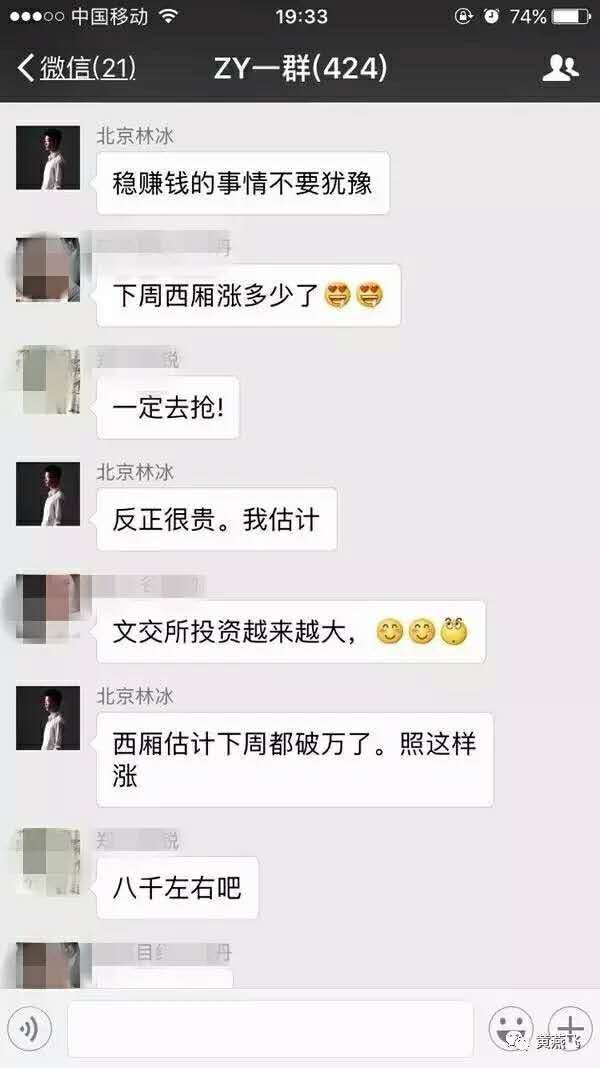Viewport: 600px width, 1068px height.
Task: Tap the ZY一群(424) group title
Action: [x=300, y=68]
